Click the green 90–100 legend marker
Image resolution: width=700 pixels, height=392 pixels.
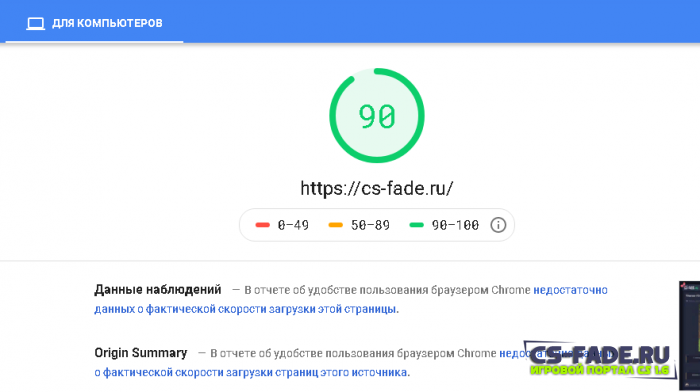416,225
